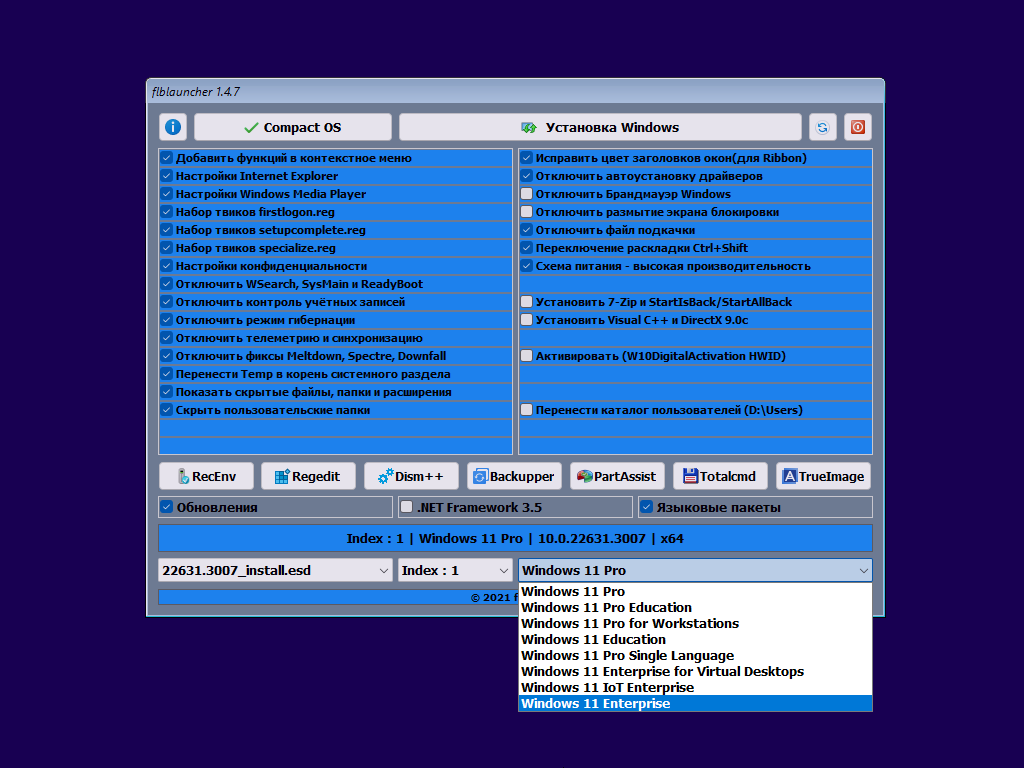This screenshot has height=768, width=1024.
Task: Click the Compact OS button
Action: pyautogui.click(x=293, y=127)
